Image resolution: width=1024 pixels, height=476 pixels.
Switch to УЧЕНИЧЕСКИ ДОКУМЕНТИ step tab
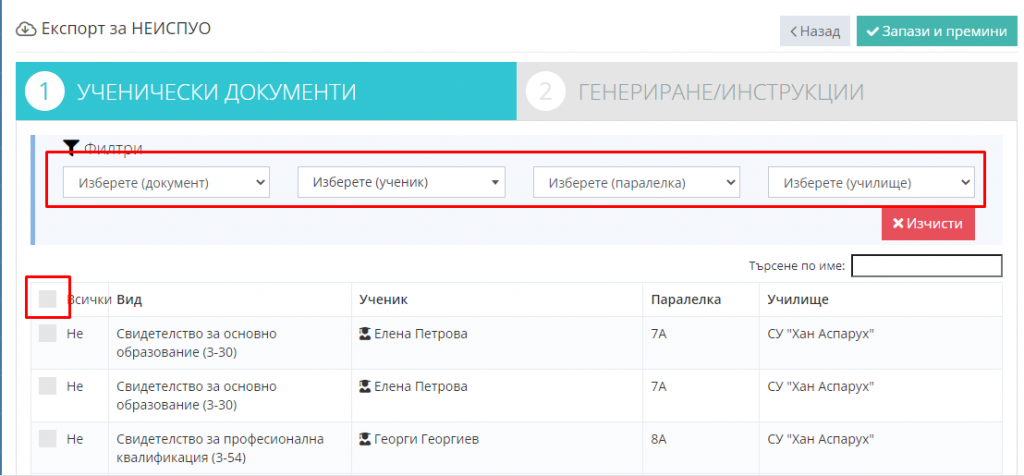pos(266,91)
